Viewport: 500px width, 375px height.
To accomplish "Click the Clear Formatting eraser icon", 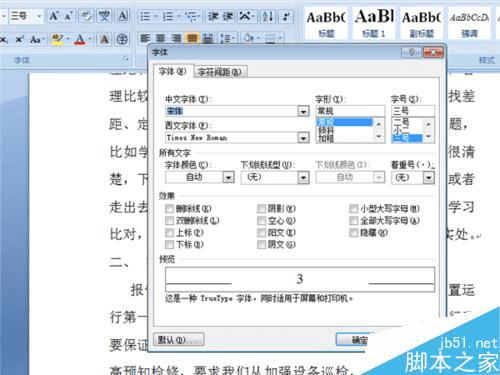I will click(x=86, y=16).
